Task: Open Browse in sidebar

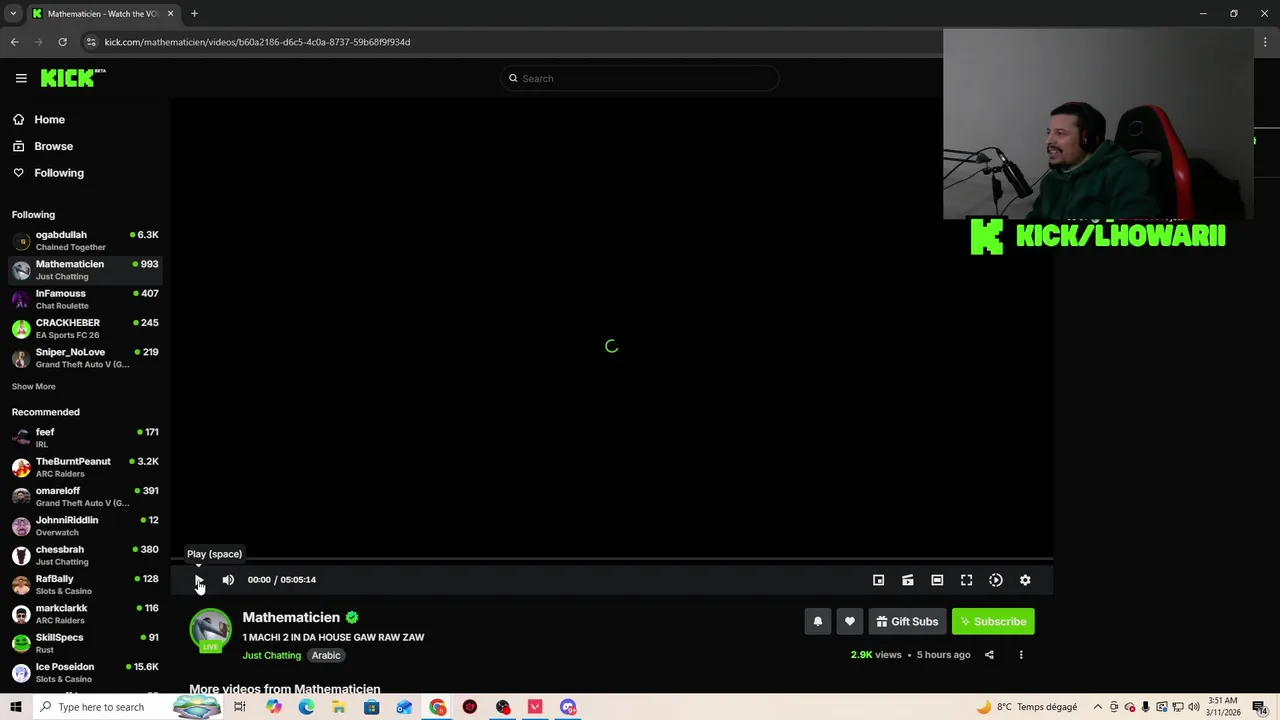Action: pyautogui.click(x=53, y=146)
